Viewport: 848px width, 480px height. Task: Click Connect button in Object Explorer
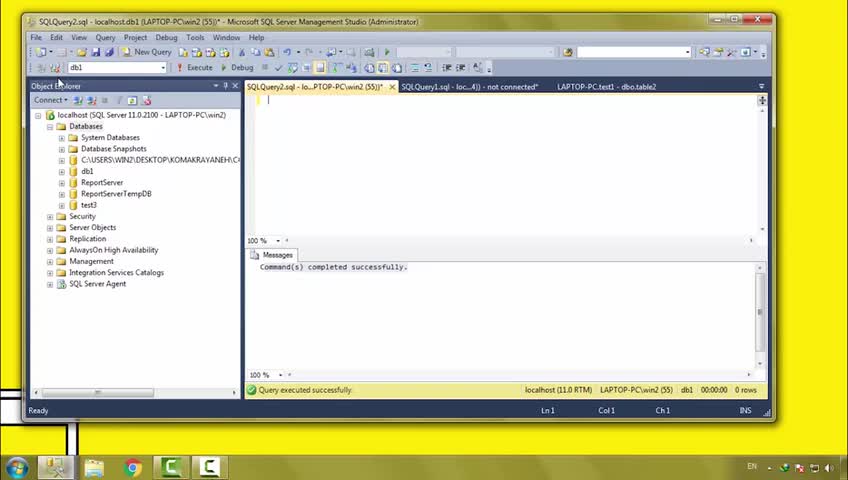click(50, 101)
